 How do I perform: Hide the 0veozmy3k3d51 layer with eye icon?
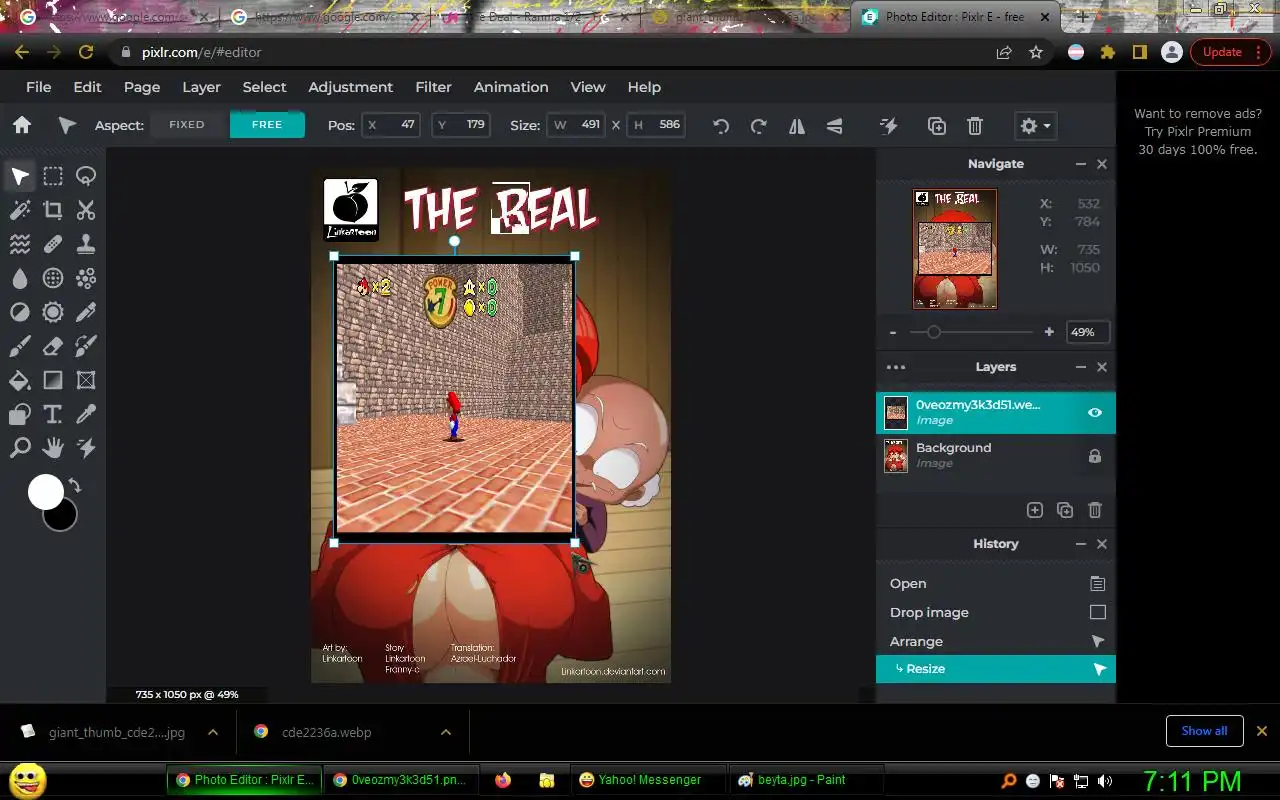pos(1095,412)
